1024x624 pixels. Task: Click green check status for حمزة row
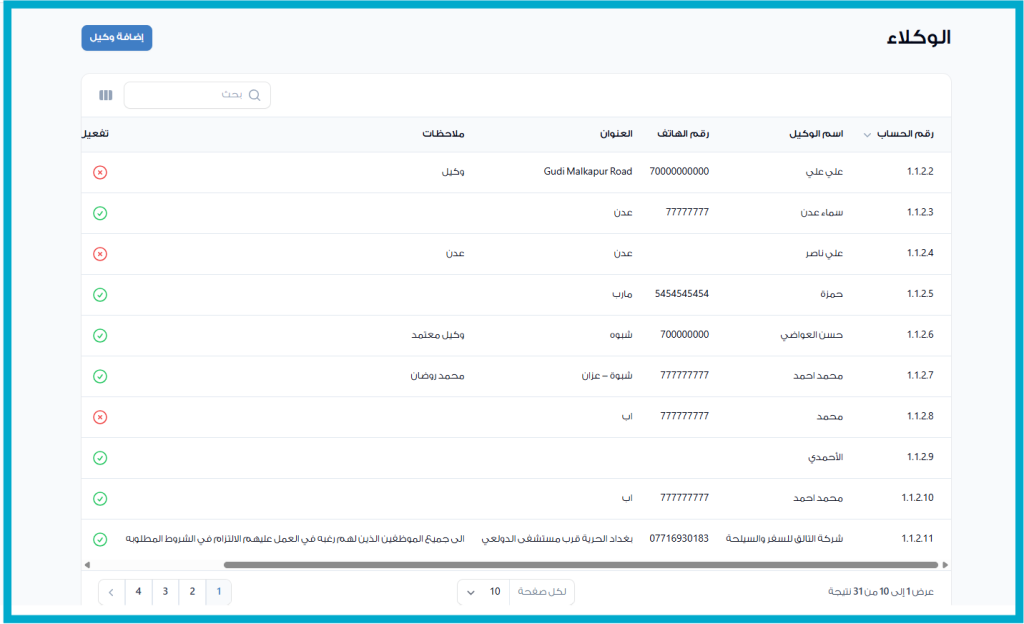(x=100, y=295)
